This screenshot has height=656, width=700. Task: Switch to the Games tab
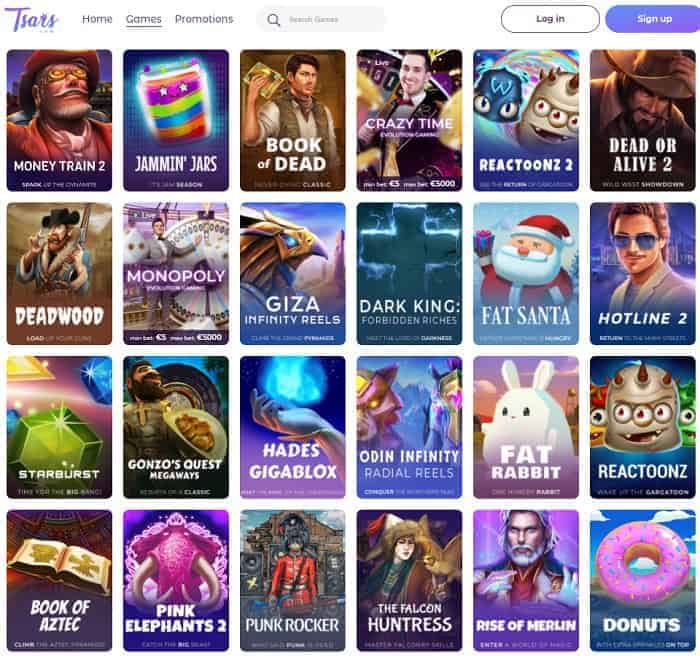[144, 19]
